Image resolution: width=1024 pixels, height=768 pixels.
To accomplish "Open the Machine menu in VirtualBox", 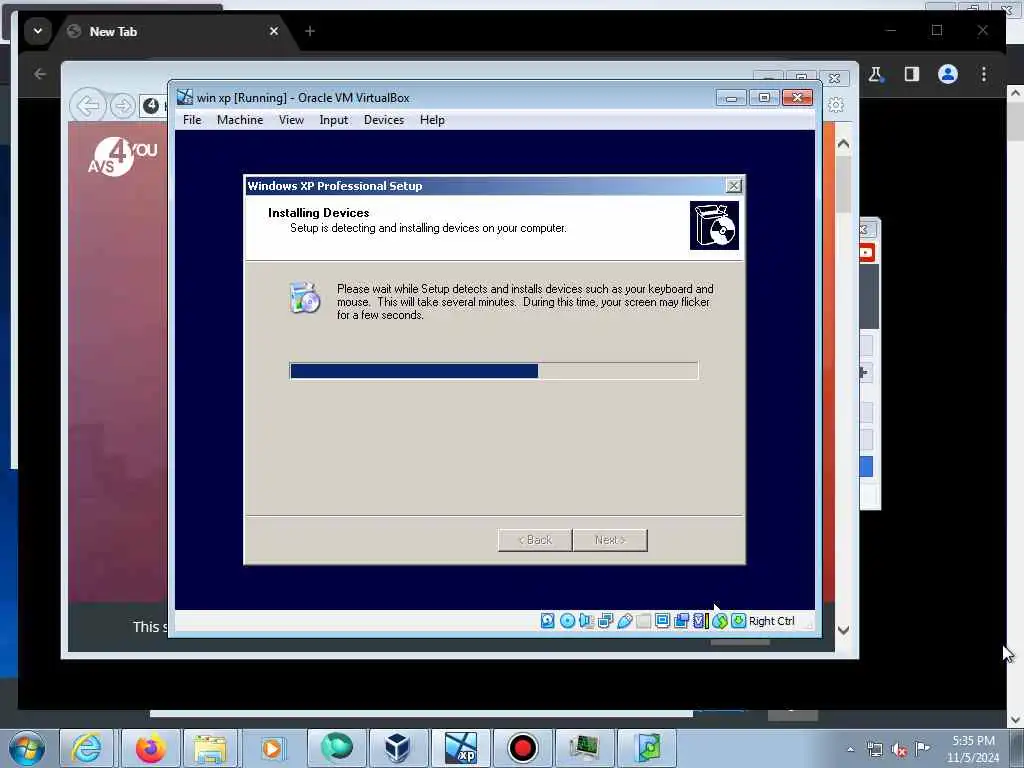I will (x=240, y=120).
